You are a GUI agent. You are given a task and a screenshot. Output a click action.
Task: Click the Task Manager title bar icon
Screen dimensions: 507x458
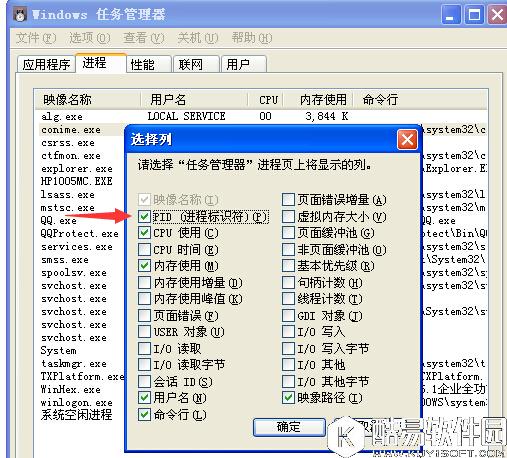[20, 15]
